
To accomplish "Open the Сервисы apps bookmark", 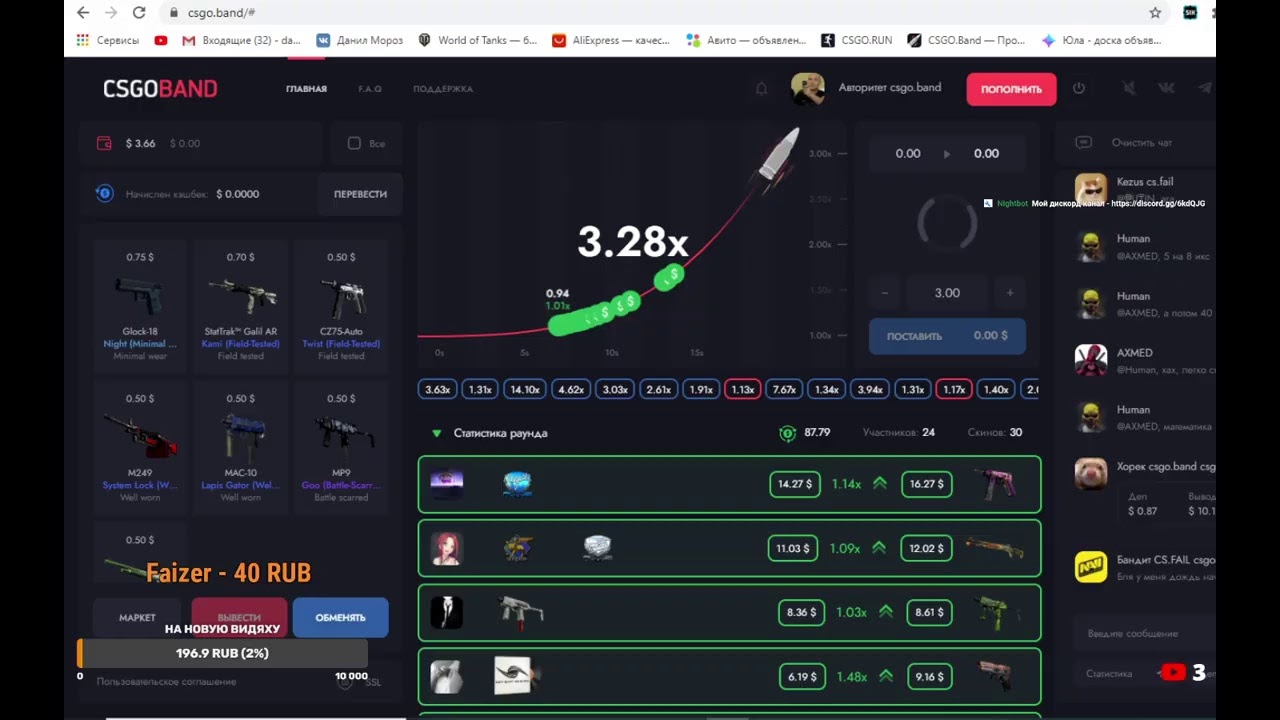I will pos(109,40).
